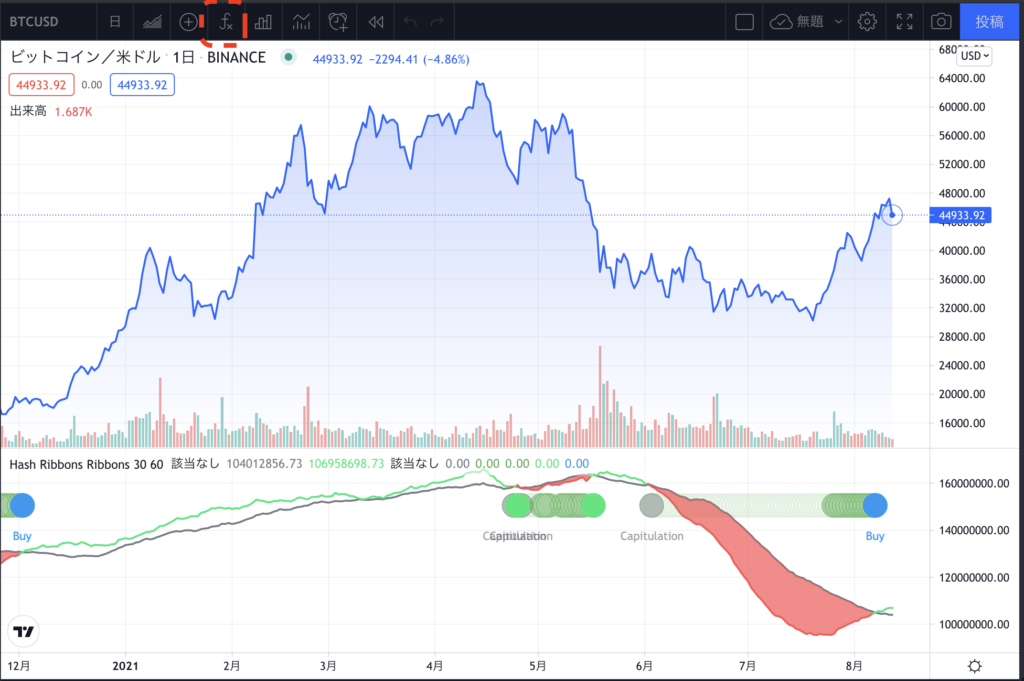Click the blue 44933.92 buy price box

click(x=142, y=85)
